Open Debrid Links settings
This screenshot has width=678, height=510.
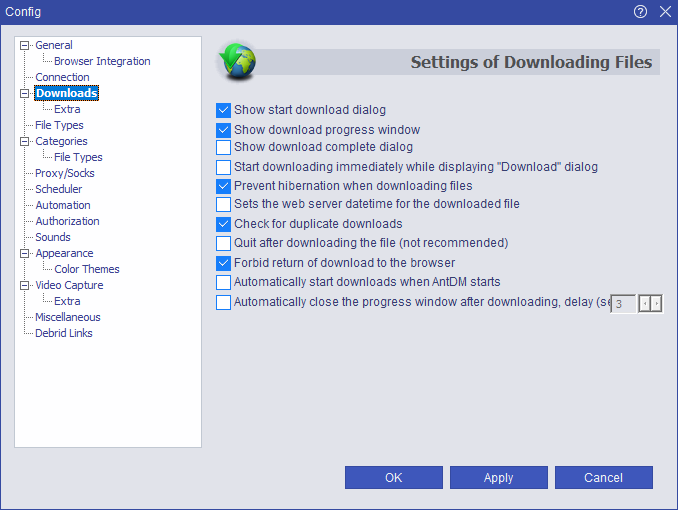[x=64, y=333]
